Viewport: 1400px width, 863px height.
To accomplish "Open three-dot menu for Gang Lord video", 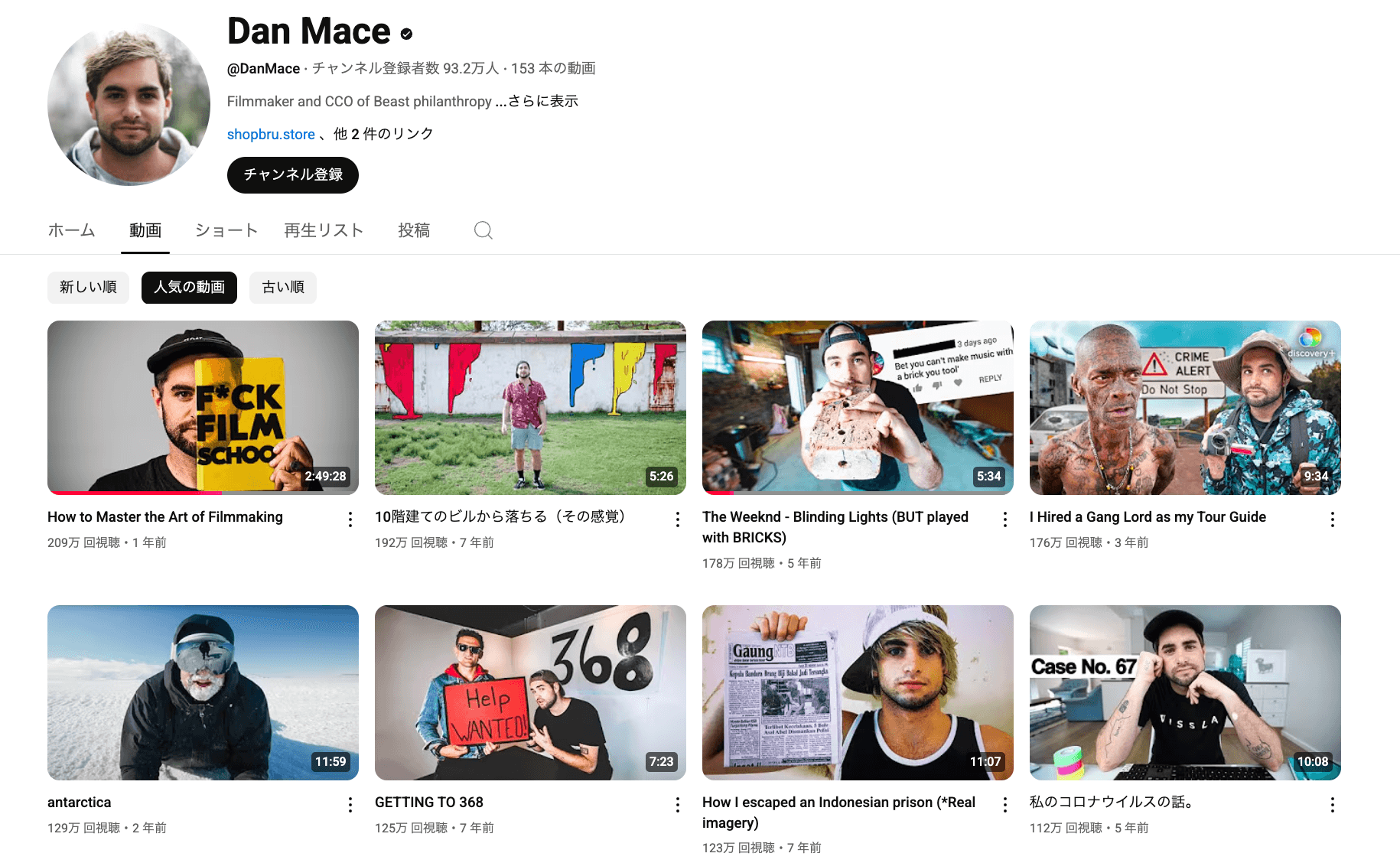I will pos(1333,519).
